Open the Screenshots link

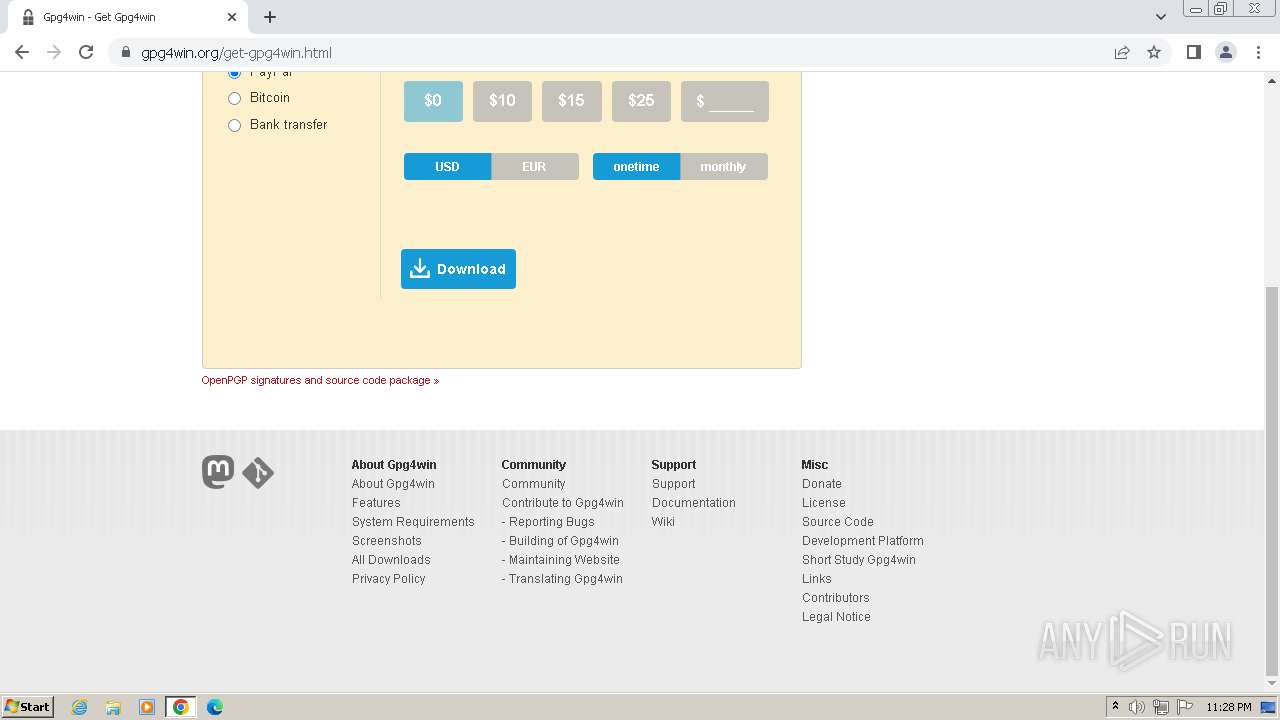[x=387, y=541]
